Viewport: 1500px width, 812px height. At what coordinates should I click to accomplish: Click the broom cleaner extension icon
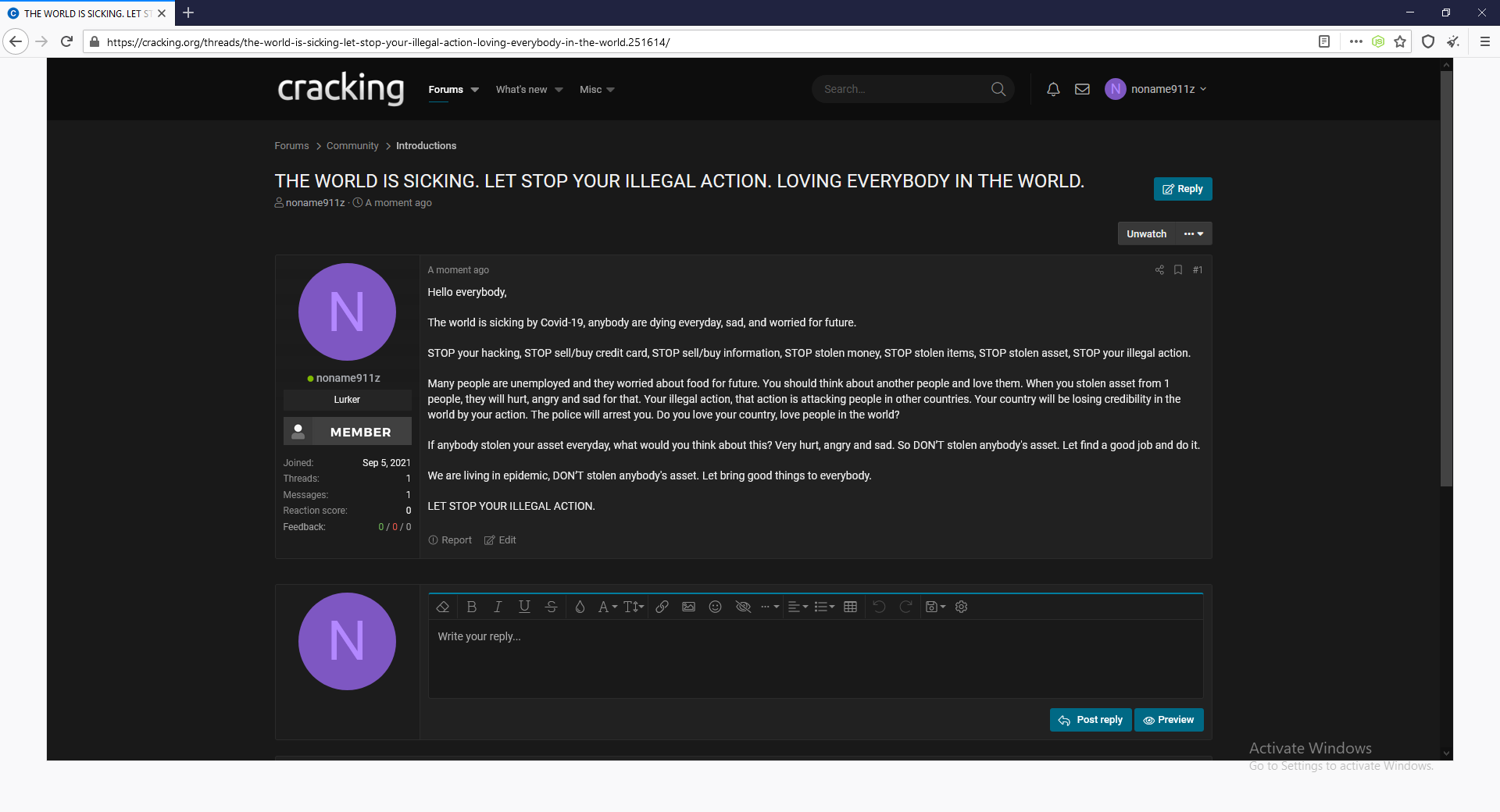(x=1453, y=42)
